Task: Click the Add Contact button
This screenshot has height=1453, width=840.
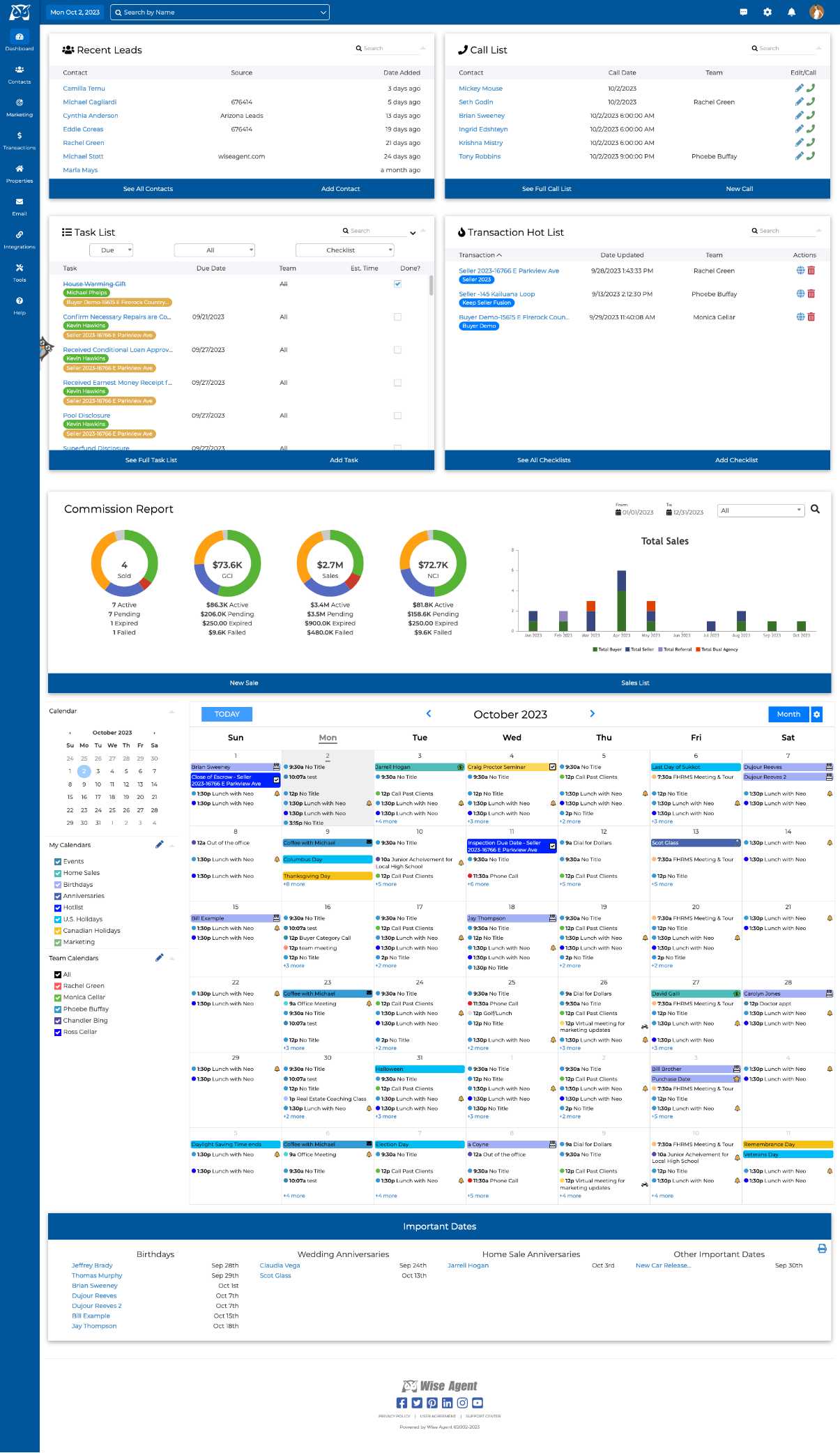Action: pos(340,189)
